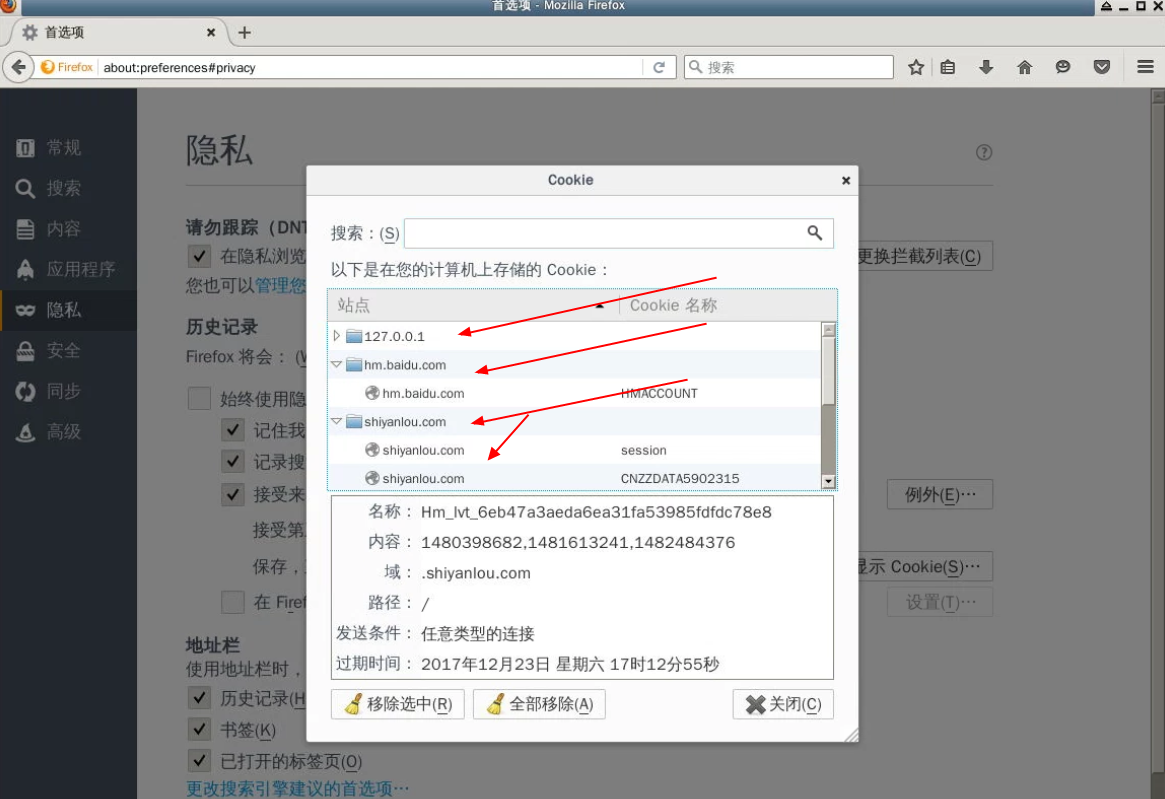
Task: Toggle 接受来自站点 Cookie checkbox
Action: click(x=233, y=494)
